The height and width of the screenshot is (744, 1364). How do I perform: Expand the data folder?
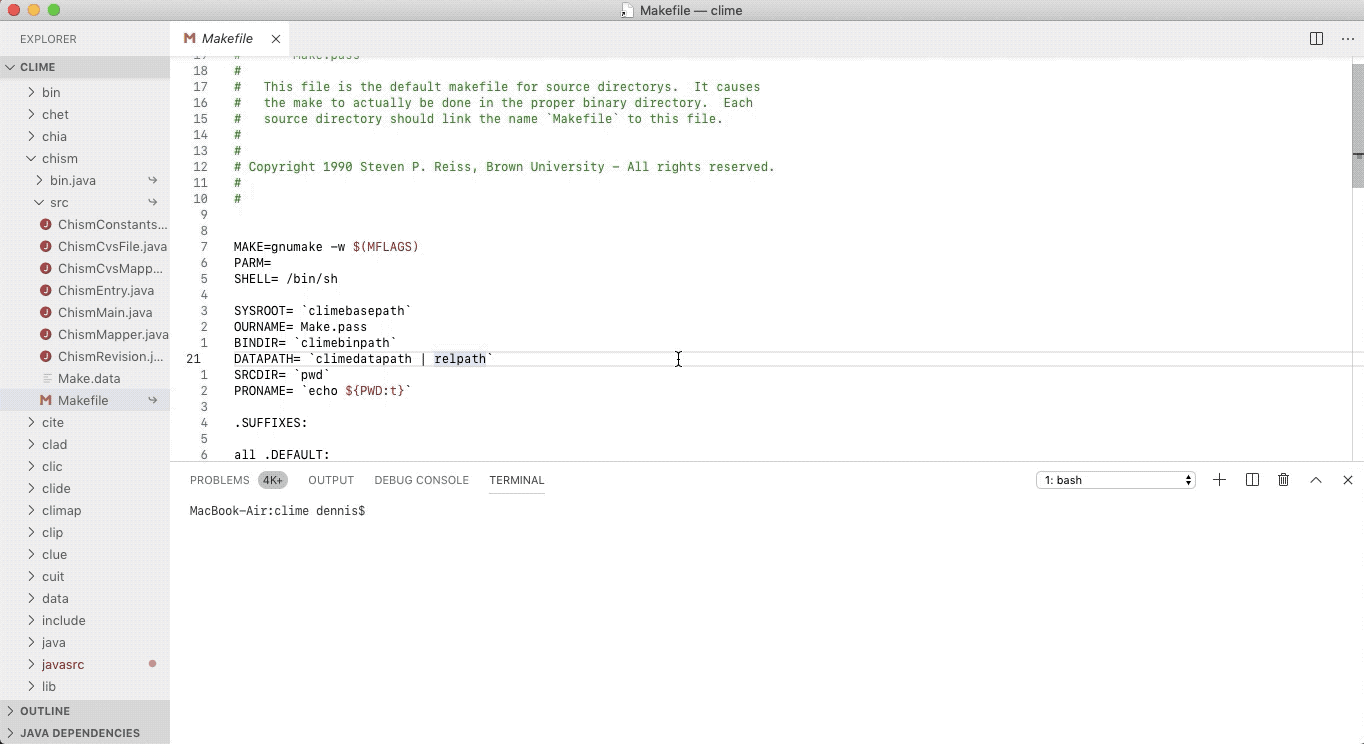click(32, 598)
